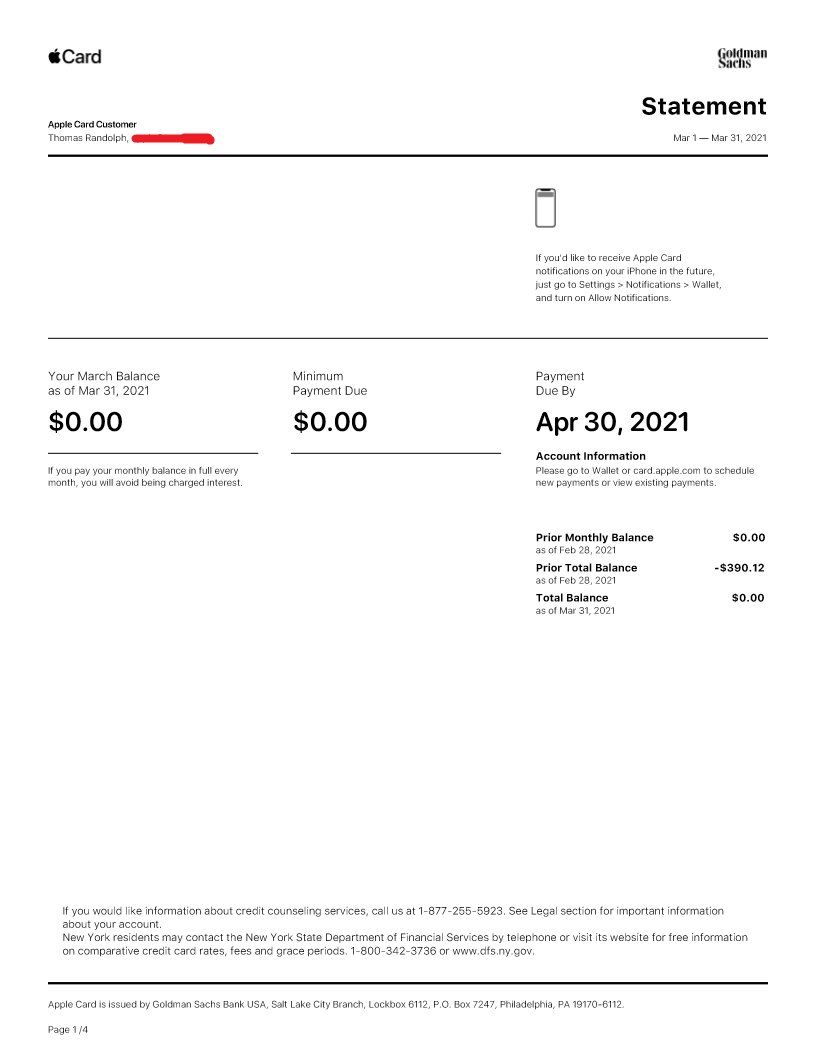816x1056 pixels.
Task: Click the Total Balance label
Action: (572, 597)
